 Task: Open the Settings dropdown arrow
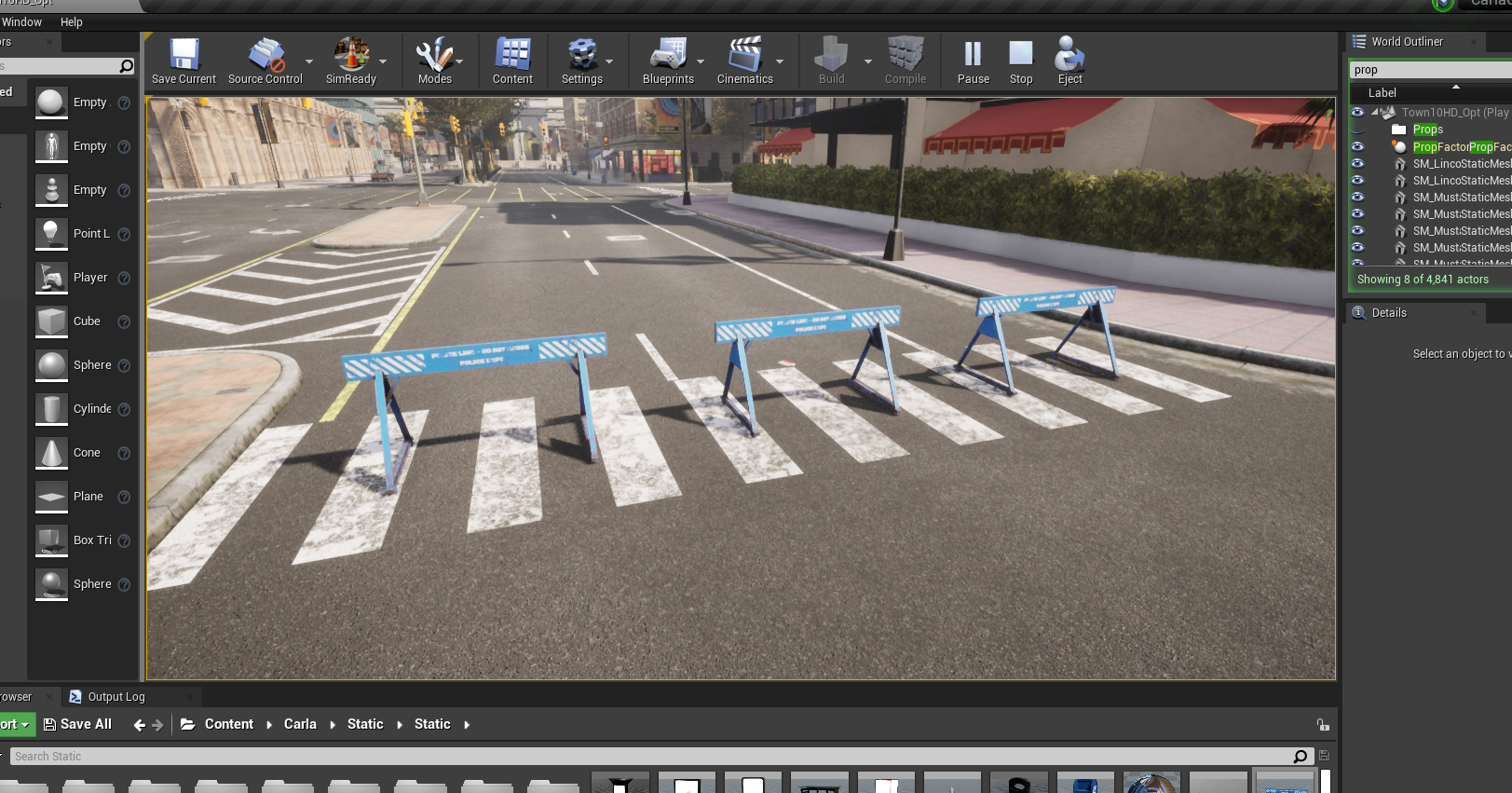point(609,62)
